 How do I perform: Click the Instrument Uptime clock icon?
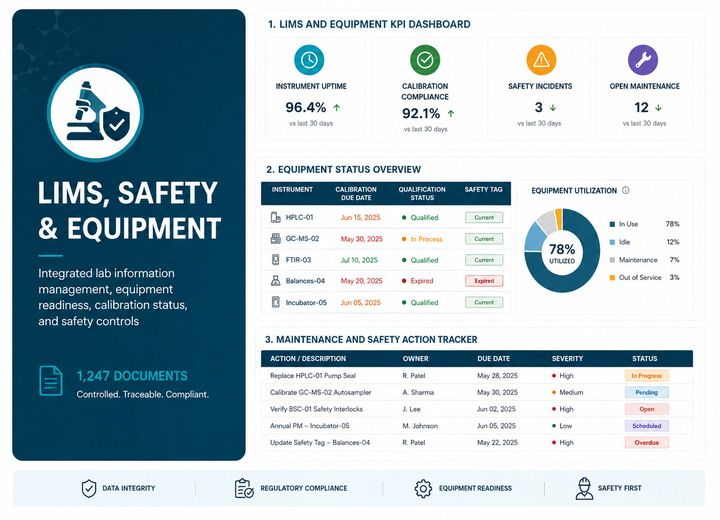[x=309, y=60]
